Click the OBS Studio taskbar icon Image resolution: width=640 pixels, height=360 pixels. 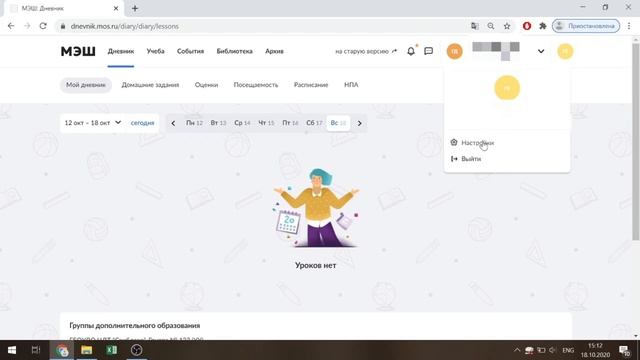136,350
